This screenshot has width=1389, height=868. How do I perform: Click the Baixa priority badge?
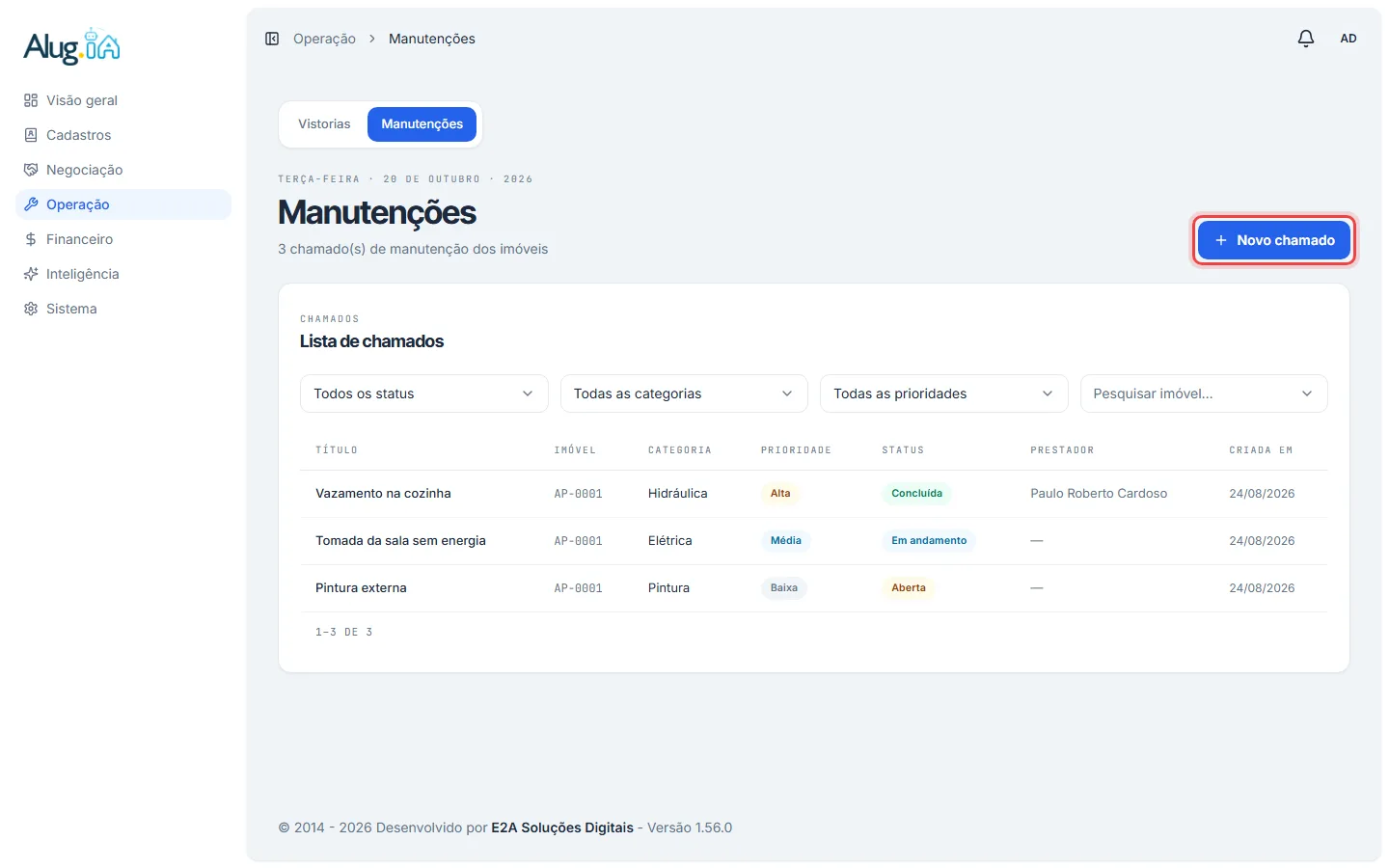(x=784, y=588)
